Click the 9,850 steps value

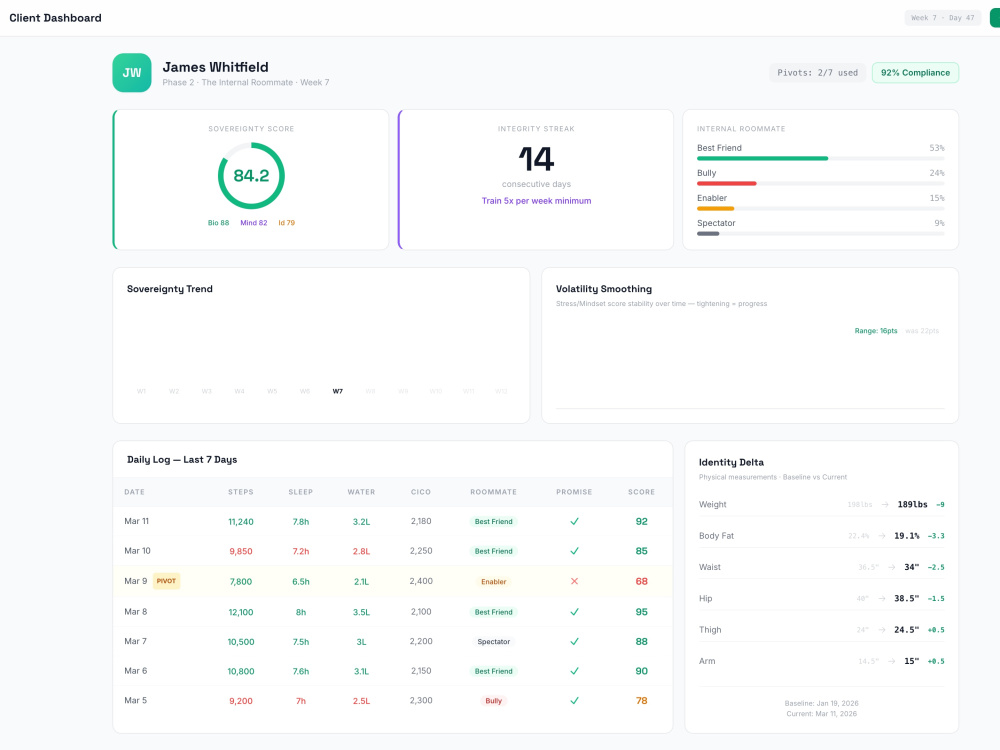[240, 551]
